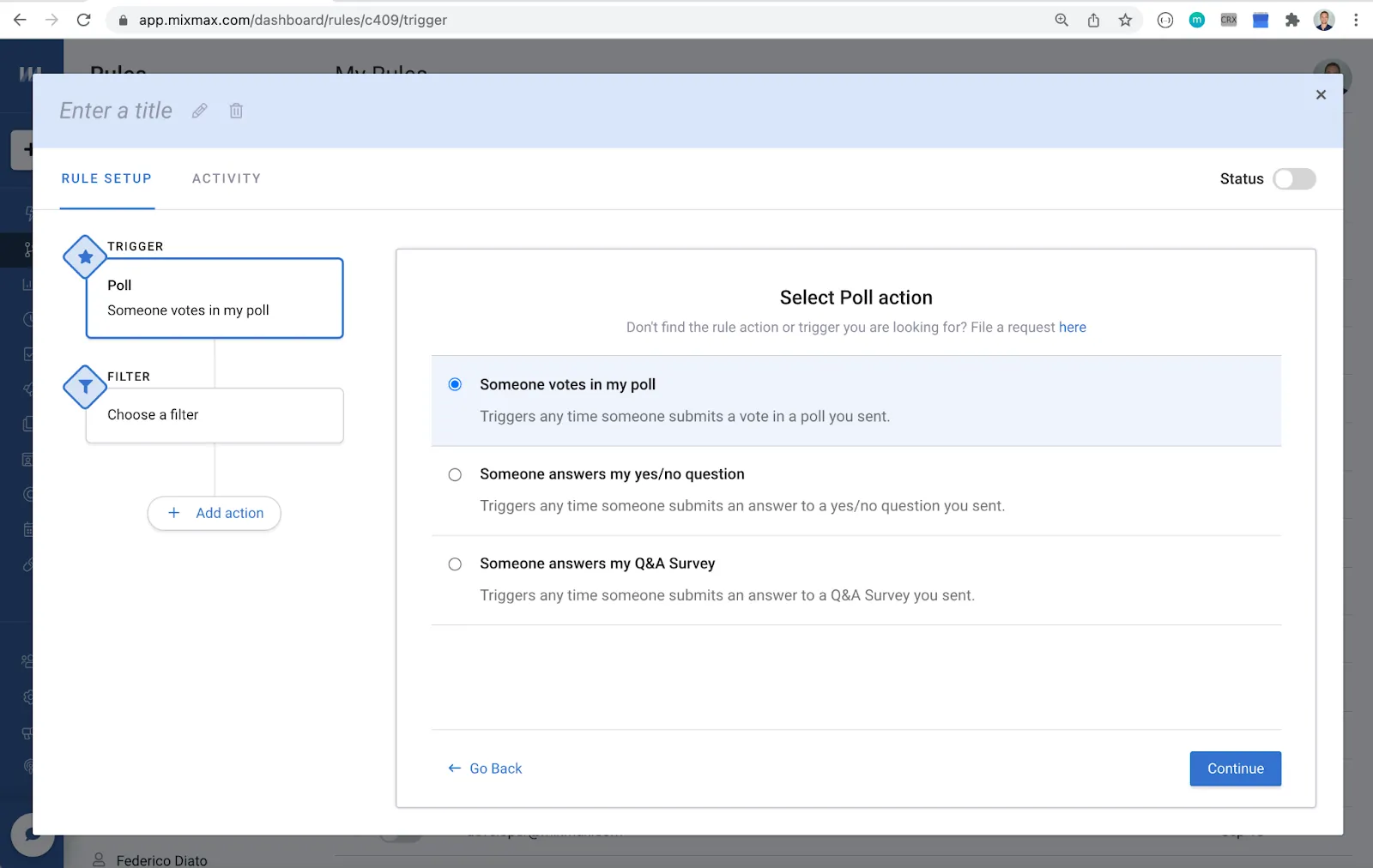Select 'Someone answers my yes/no question' radio
Image resolution: width=1373 pixels, height=868 pixels.
(455, 474)
